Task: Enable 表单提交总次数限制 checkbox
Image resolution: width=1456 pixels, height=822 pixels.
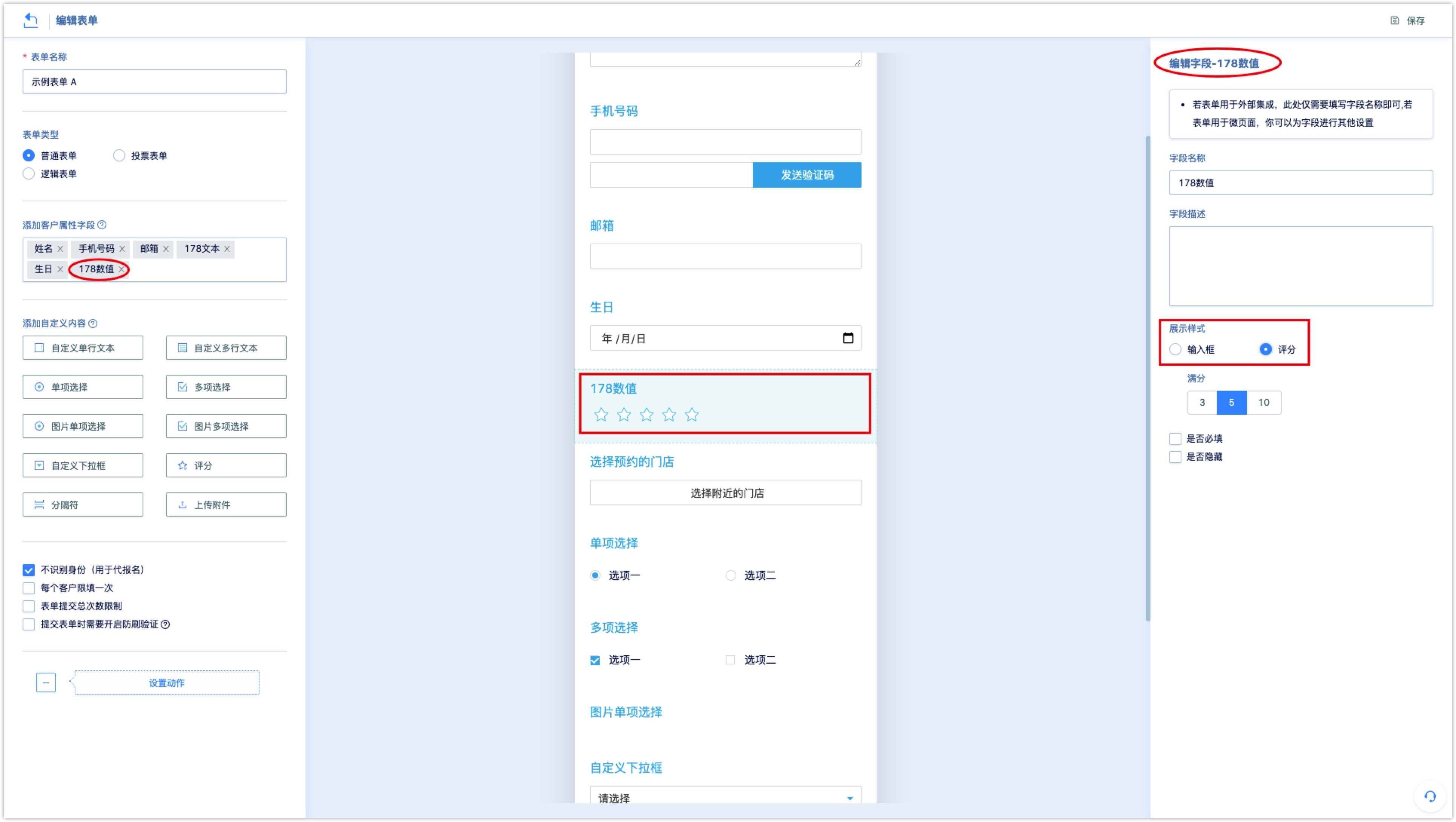Action: pos(28,606)
